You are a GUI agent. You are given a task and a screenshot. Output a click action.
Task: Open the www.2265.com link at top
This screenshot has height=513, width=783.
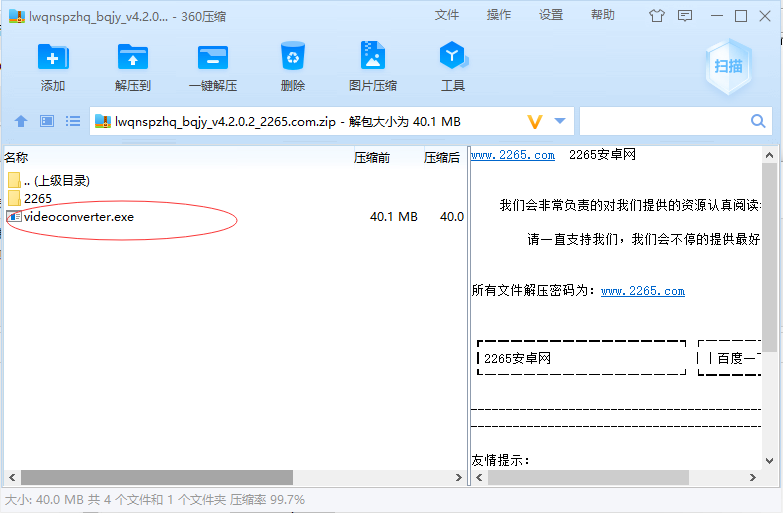513,155
